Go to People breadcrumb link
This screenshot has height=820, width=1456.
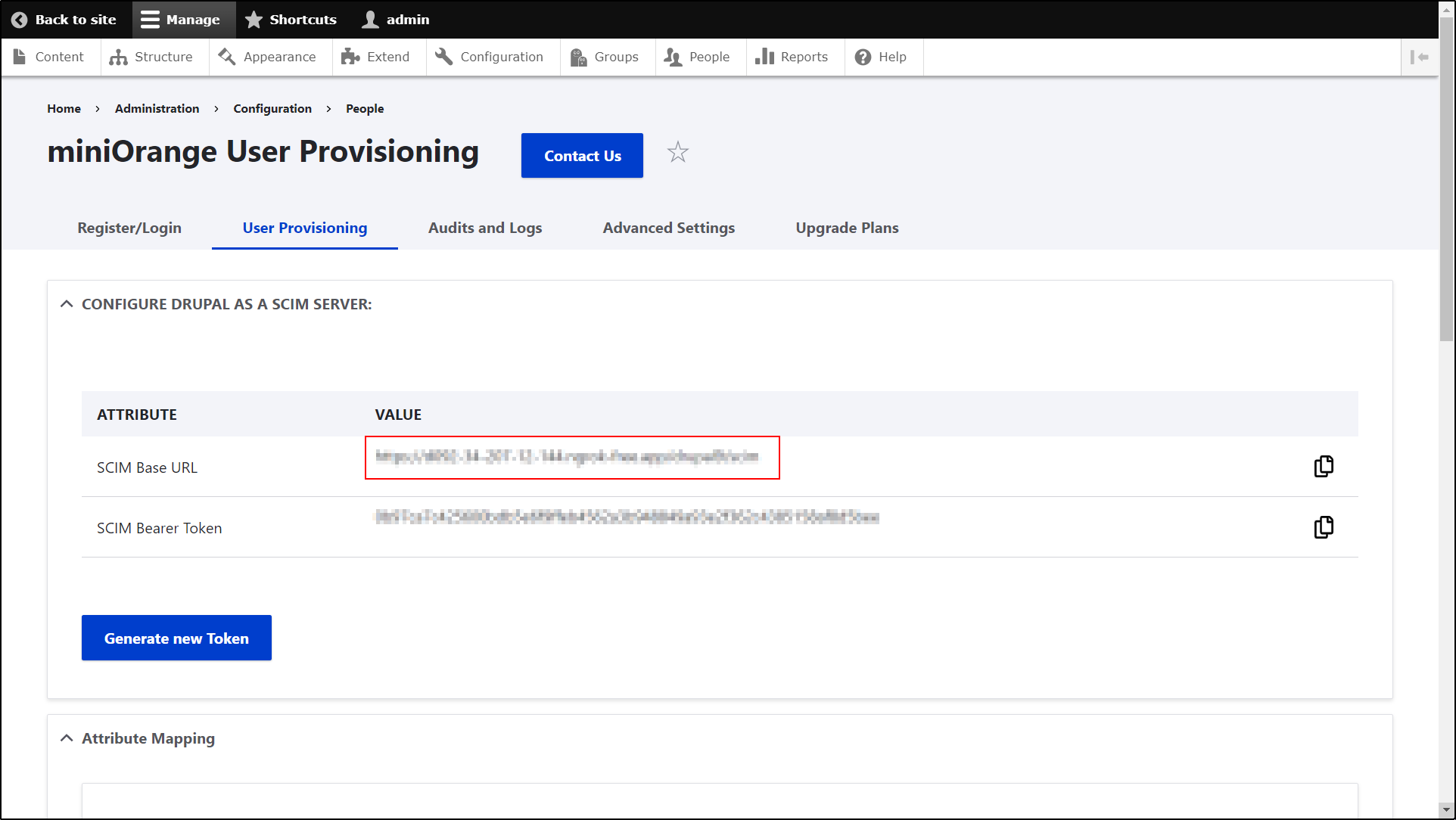(x=365, y=109)
